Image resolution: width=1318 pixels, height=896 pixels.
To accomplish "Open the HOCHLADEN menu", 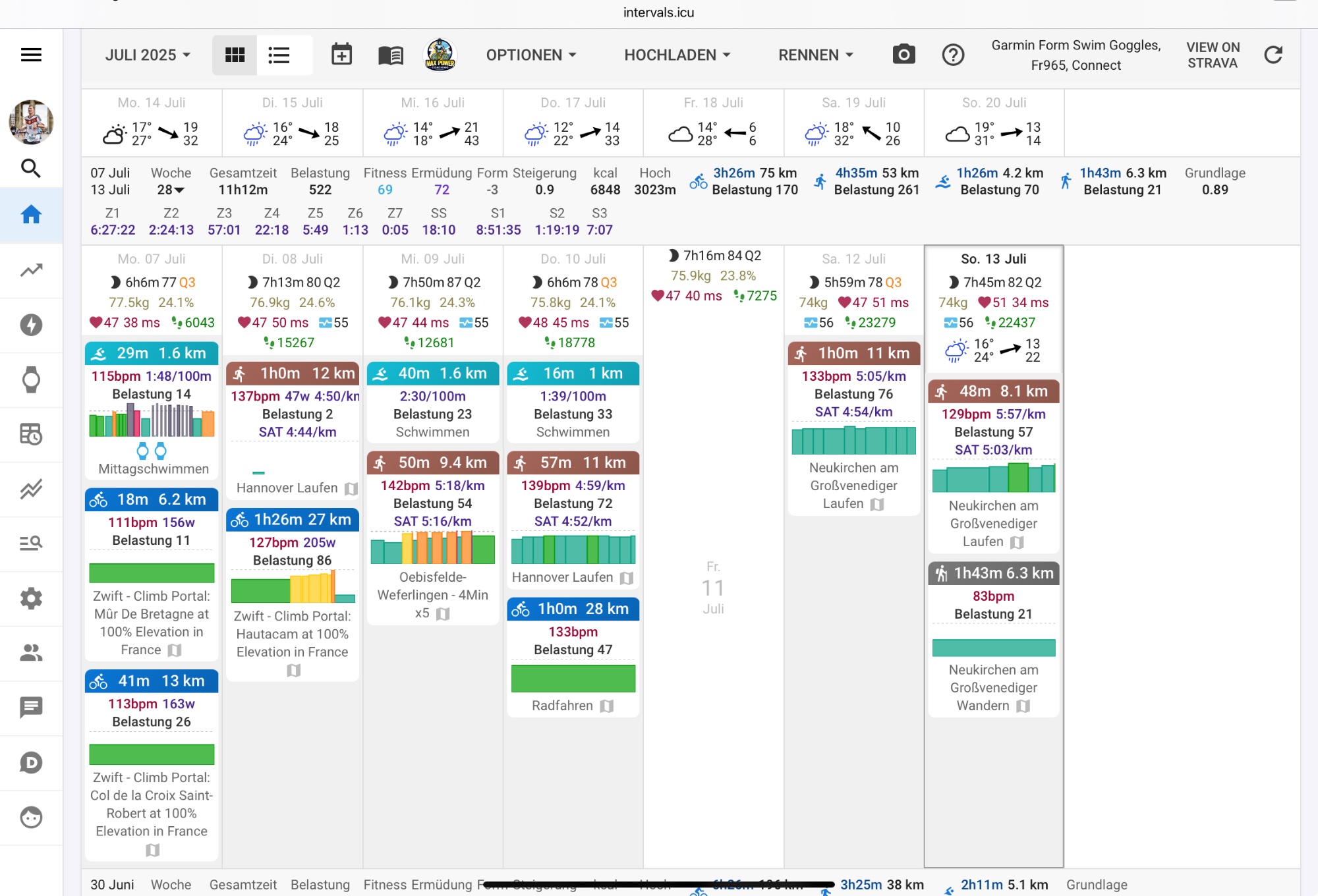I will click(x=677, y=55).
